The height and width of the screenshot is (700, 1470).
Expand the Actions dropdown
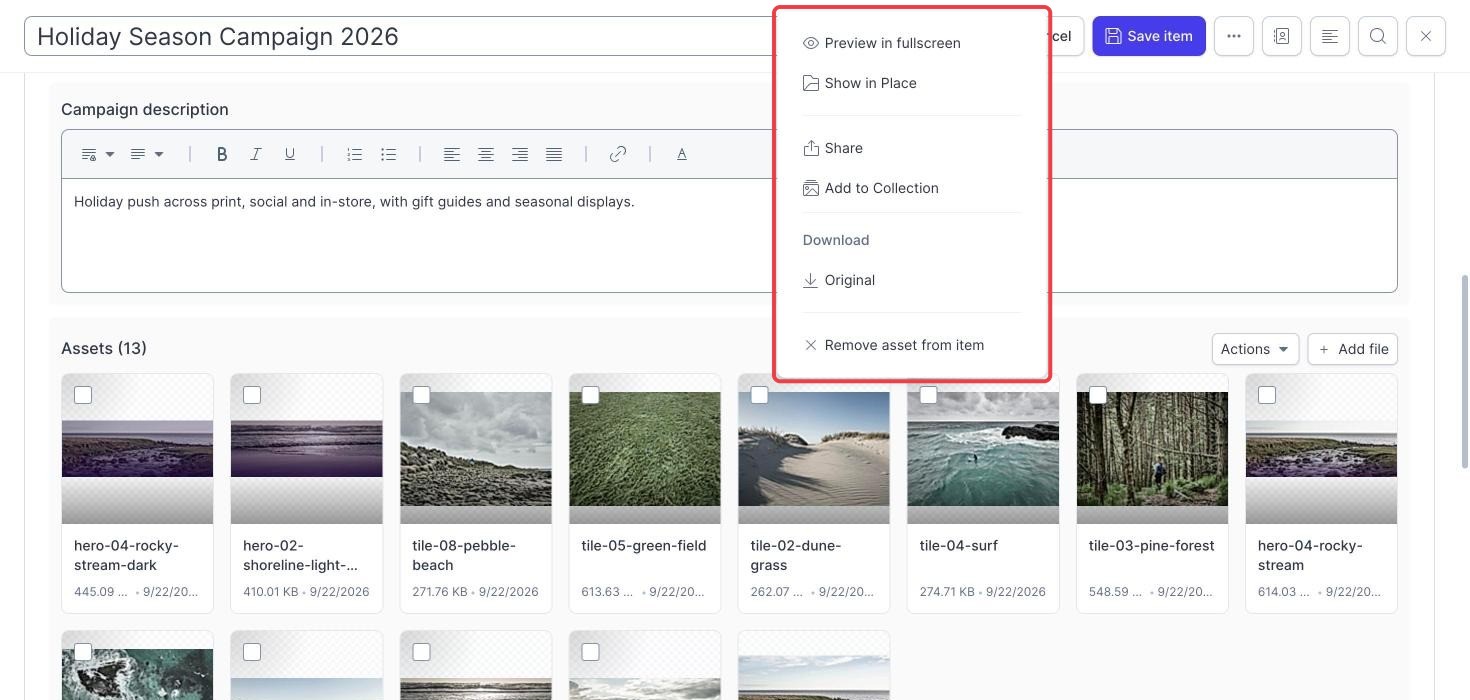(x=1255, y=349)
